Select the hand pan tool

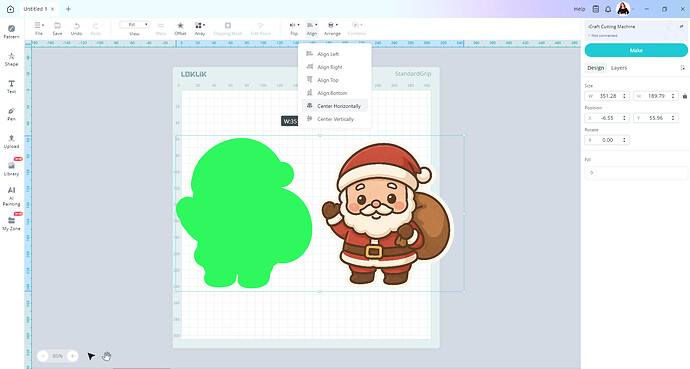pos(106,356)
